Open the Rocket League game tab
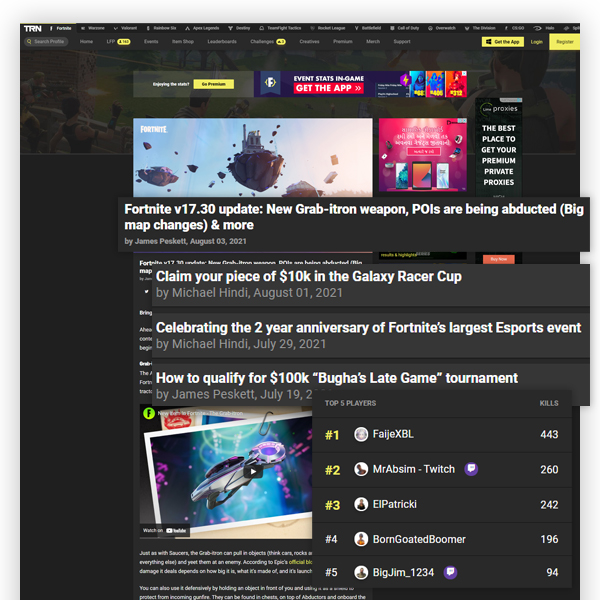600x600 pixels. click(328, 28)
